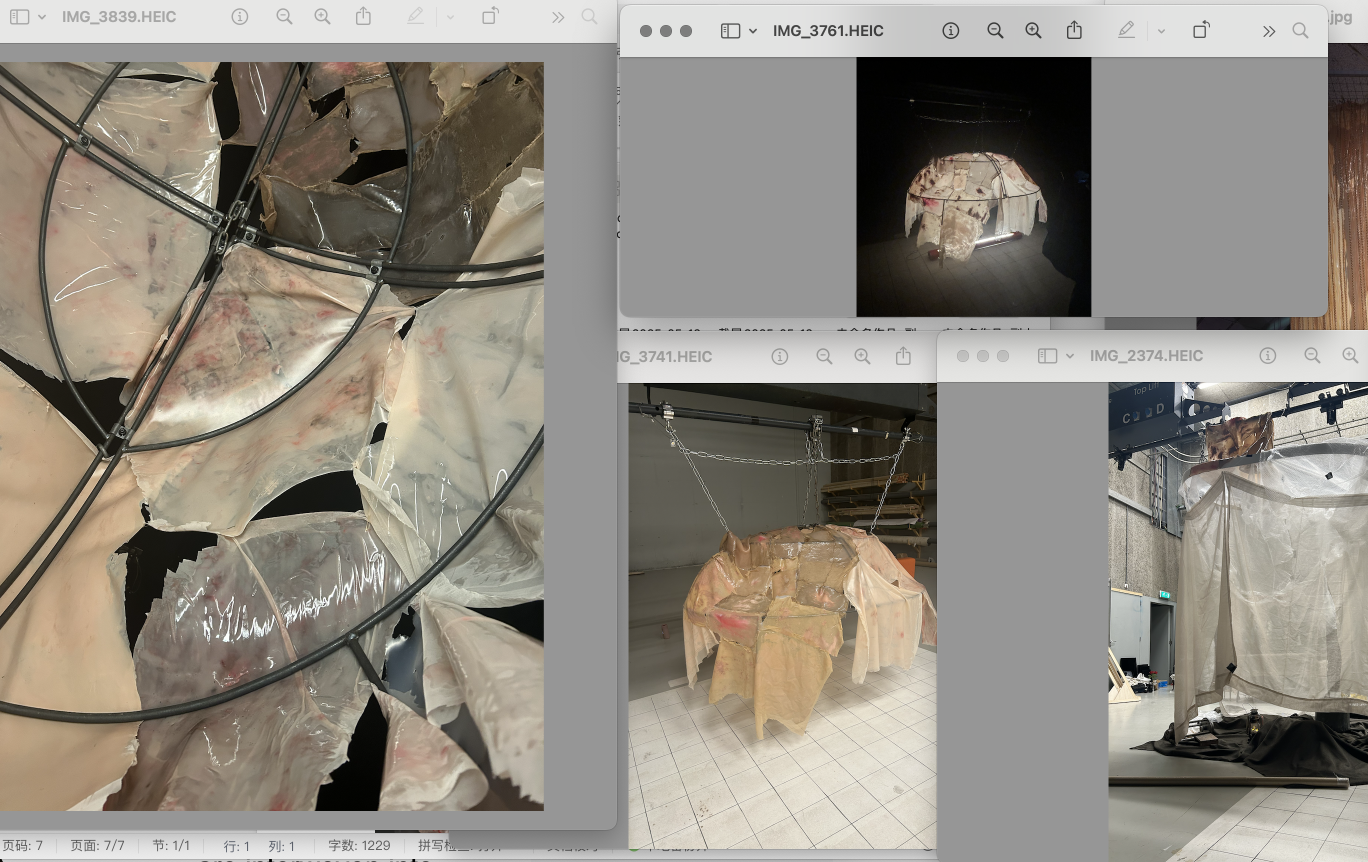Click the IMG_2374.HEIC window title

1146,356
